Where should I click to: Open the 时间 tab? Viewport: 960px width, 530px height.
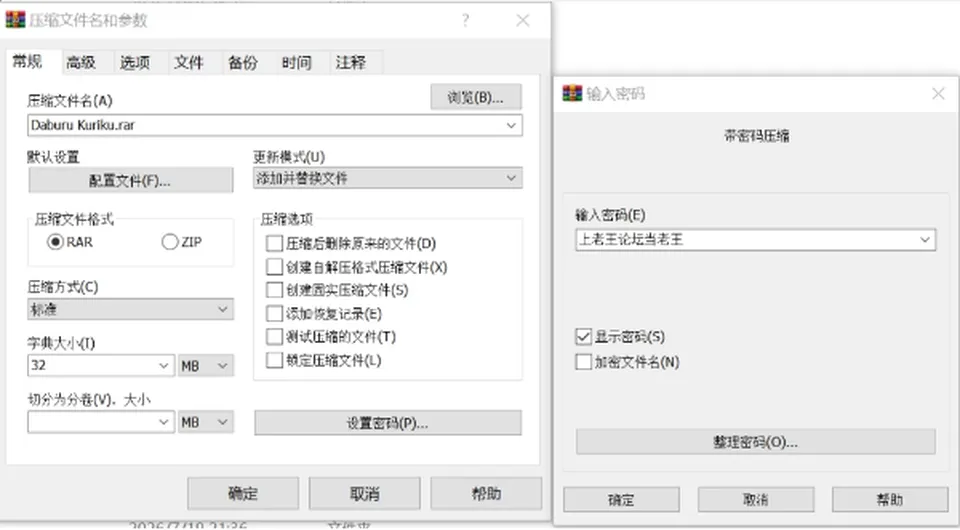coord(296,62)
